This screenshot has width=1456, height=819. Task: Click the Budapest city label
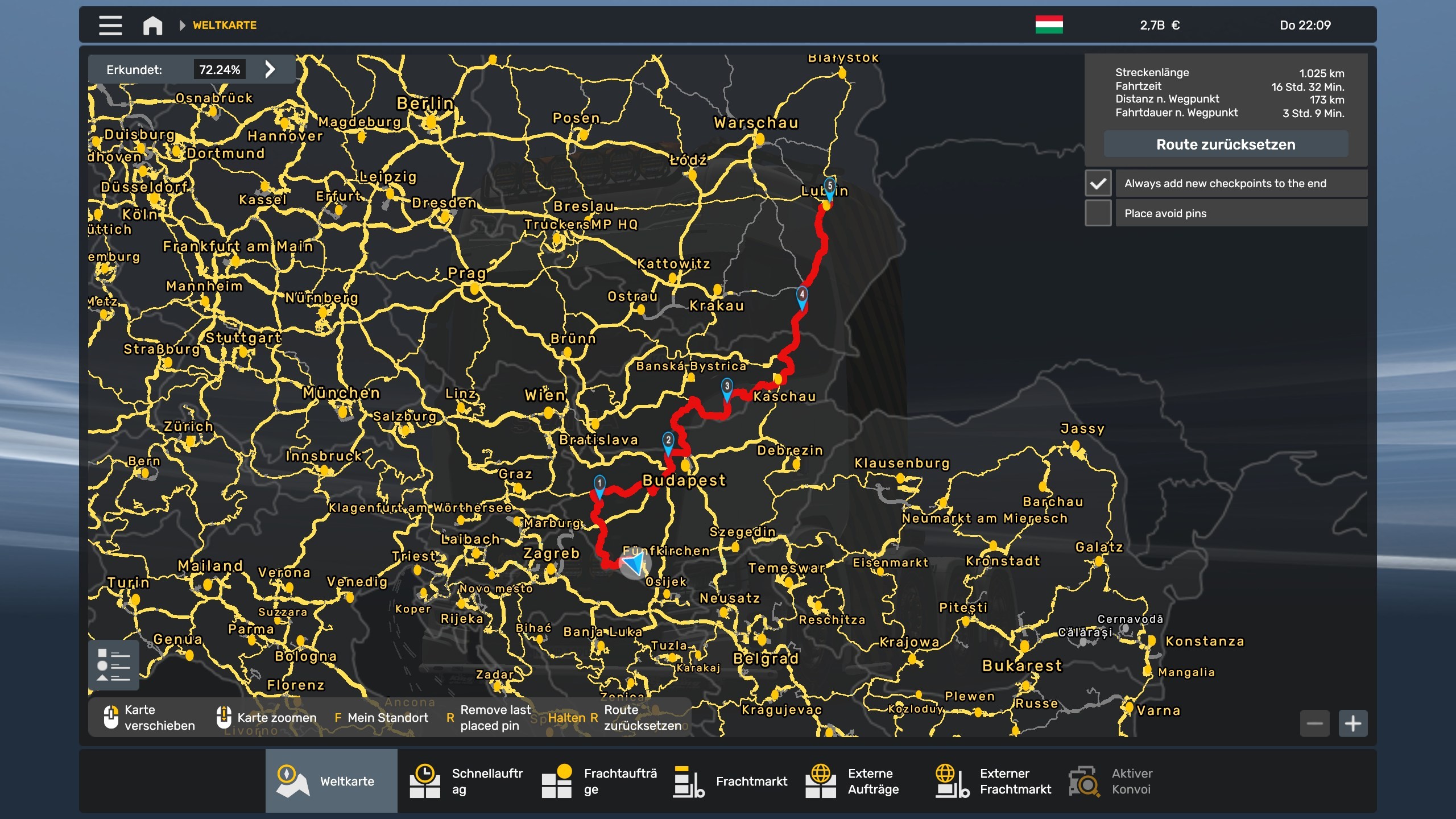tap(684, 481)
